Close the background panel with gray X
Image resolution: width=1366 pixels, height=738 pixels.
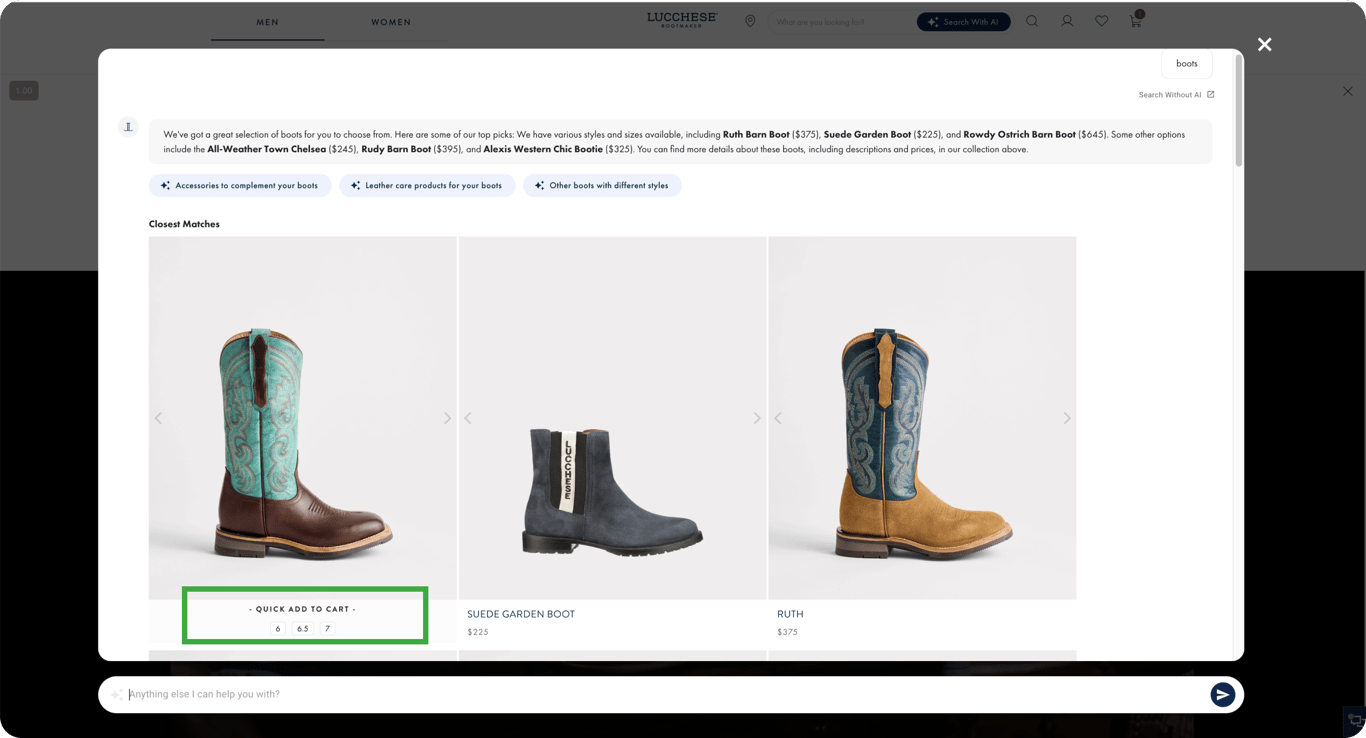tap(1348, 91)
